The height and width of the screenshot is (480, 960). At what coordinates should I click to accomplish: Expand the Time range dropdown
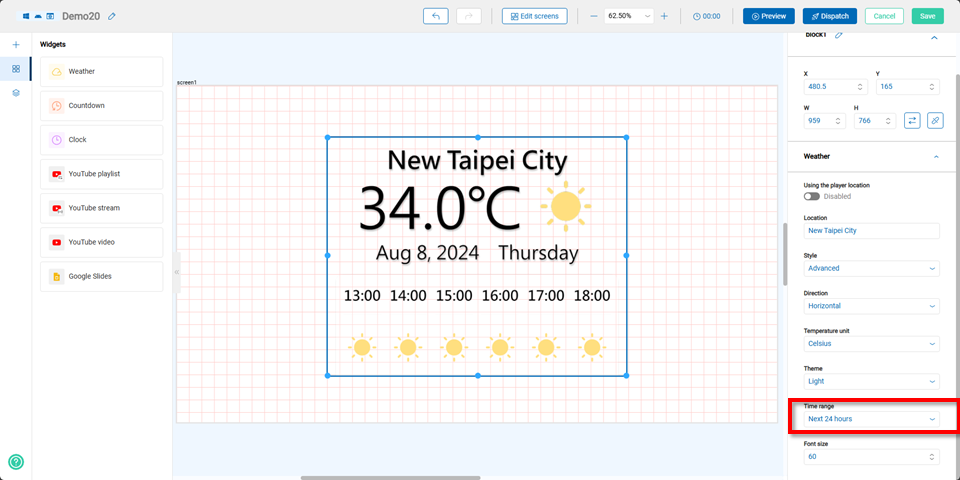coord(871,418)
